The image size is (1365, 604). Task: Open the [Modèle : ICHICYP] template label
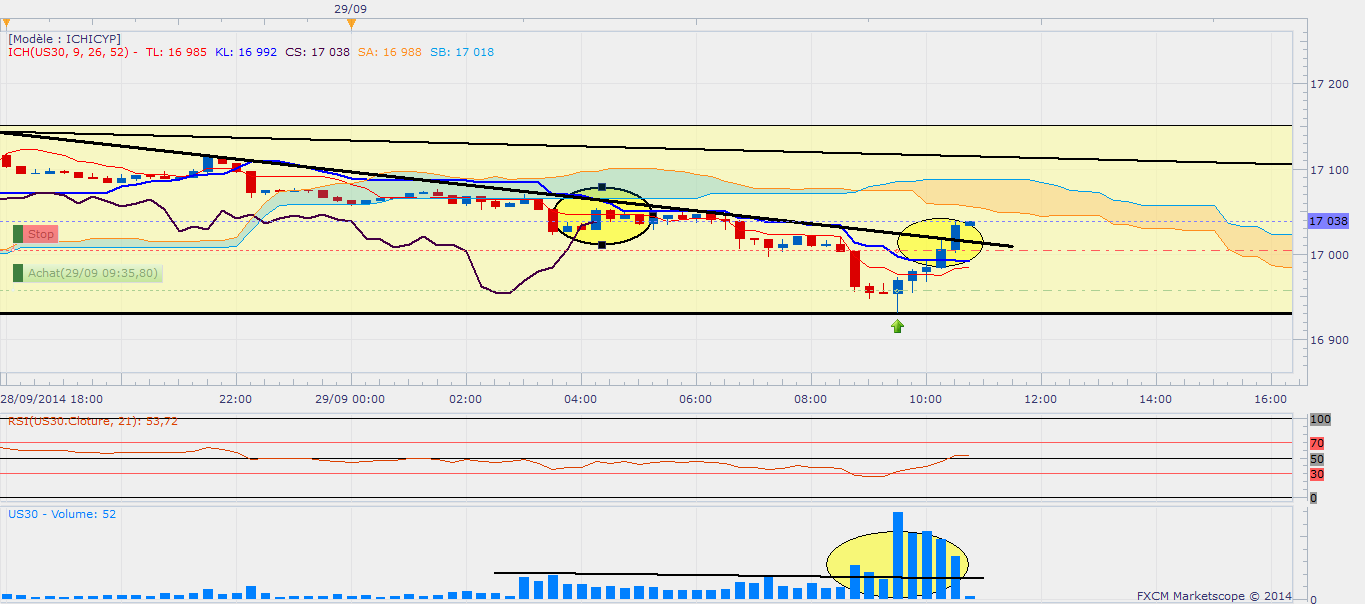(64, 38)
